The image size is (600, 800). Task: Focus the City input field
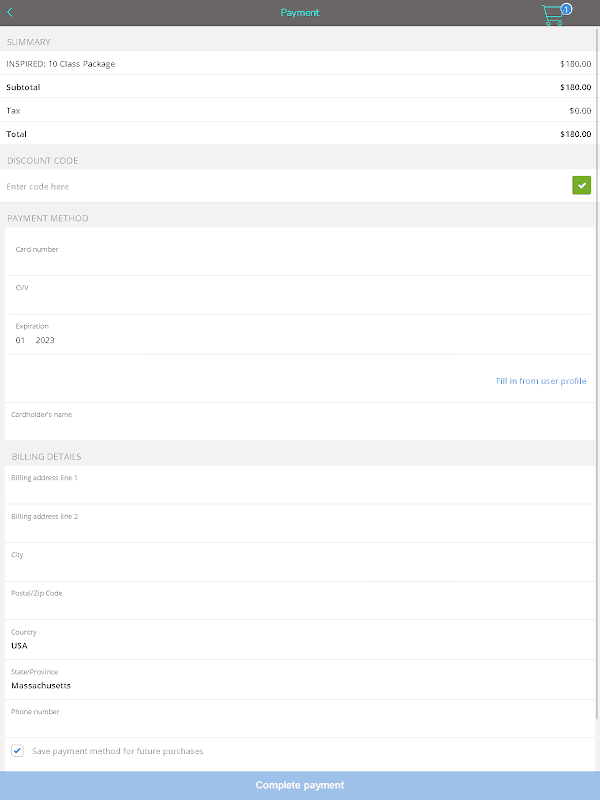tap(300, 567)
